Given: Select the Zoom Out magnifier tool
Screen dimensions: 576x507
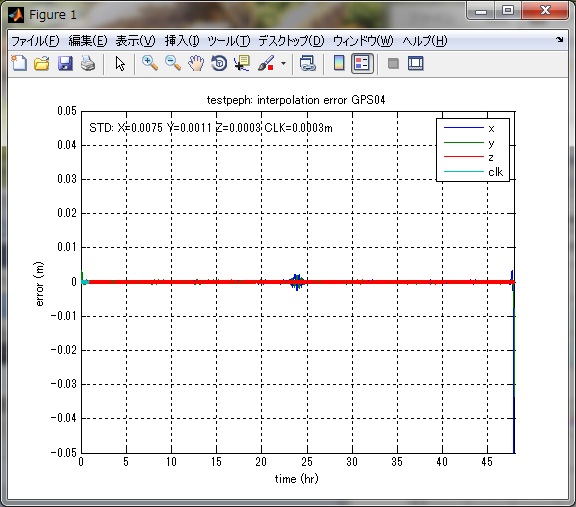Looking at the screenshot, I should click(173, 64).
